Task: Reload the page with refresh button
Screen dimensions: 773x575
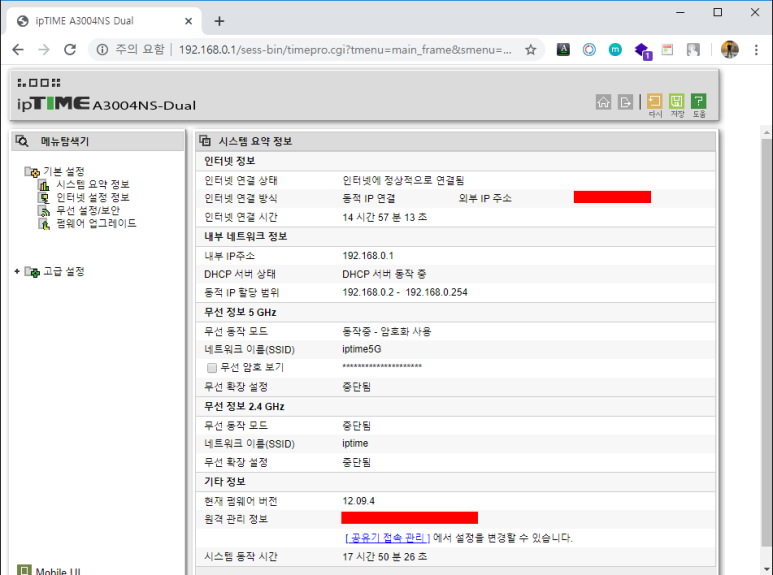Action: coord(70,49)
